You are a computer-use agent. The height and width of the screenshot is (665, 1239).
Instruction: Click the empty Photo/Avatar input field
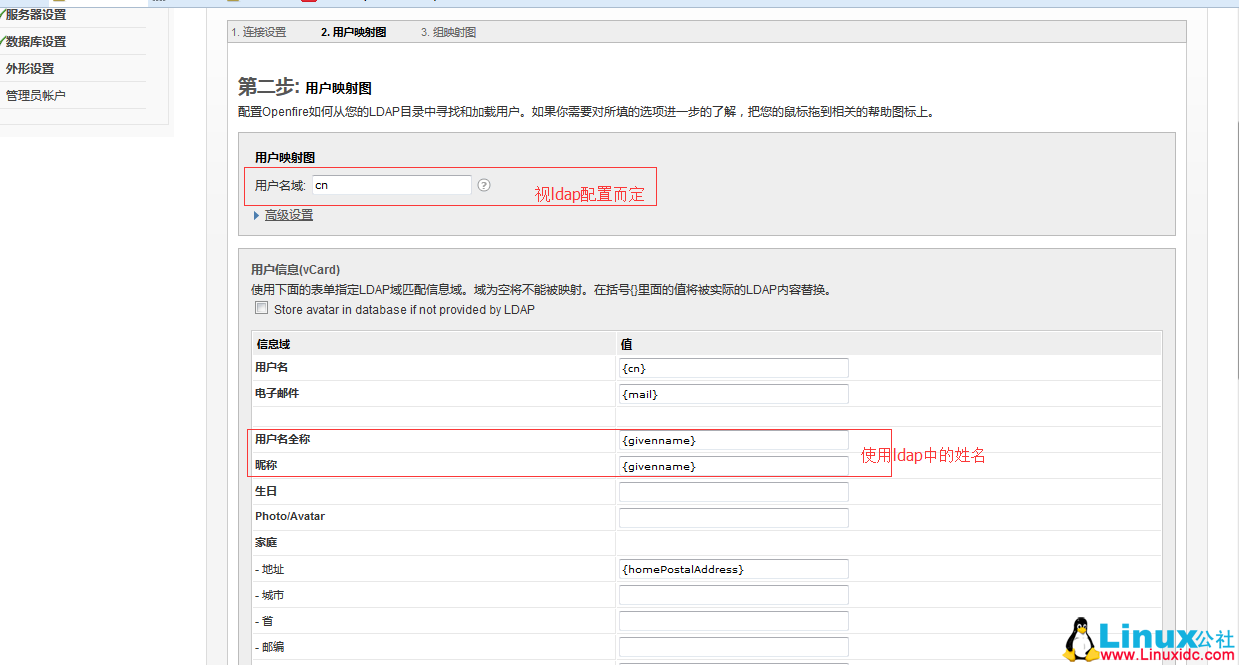click(733, 517)
